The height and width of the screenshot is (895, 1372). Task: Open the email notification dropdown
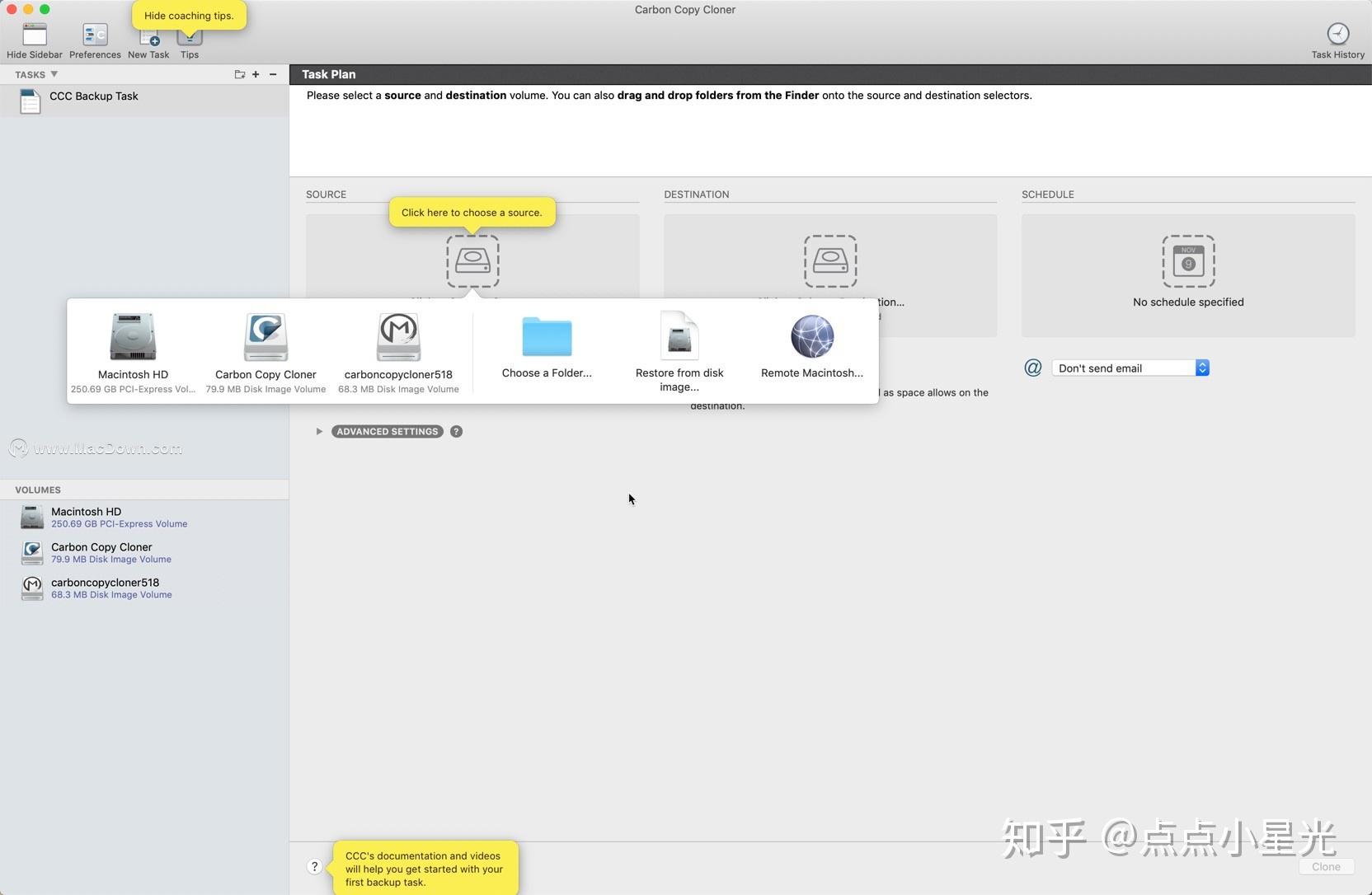[x=1130, y=368]
